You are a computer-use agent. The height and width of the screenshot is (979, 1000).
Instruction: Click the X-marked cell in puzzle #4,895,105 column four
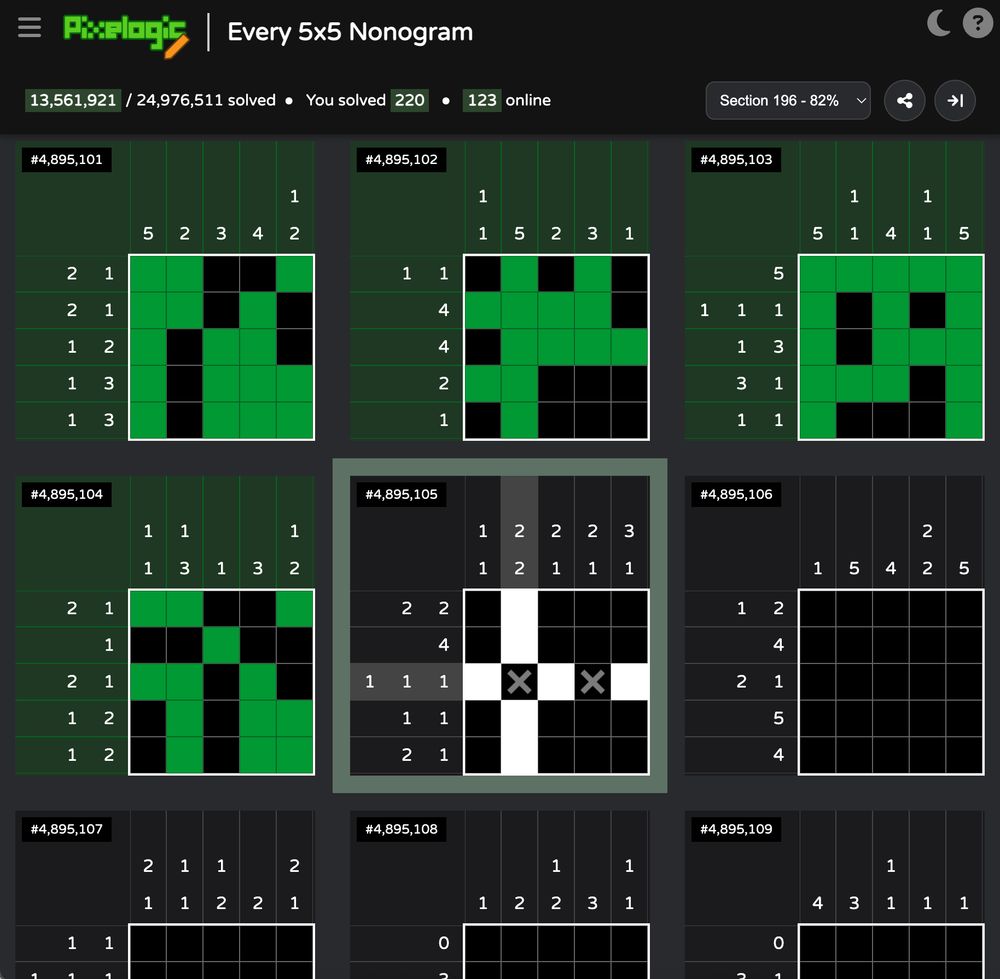pyautogui.click(x=592, y=682)
